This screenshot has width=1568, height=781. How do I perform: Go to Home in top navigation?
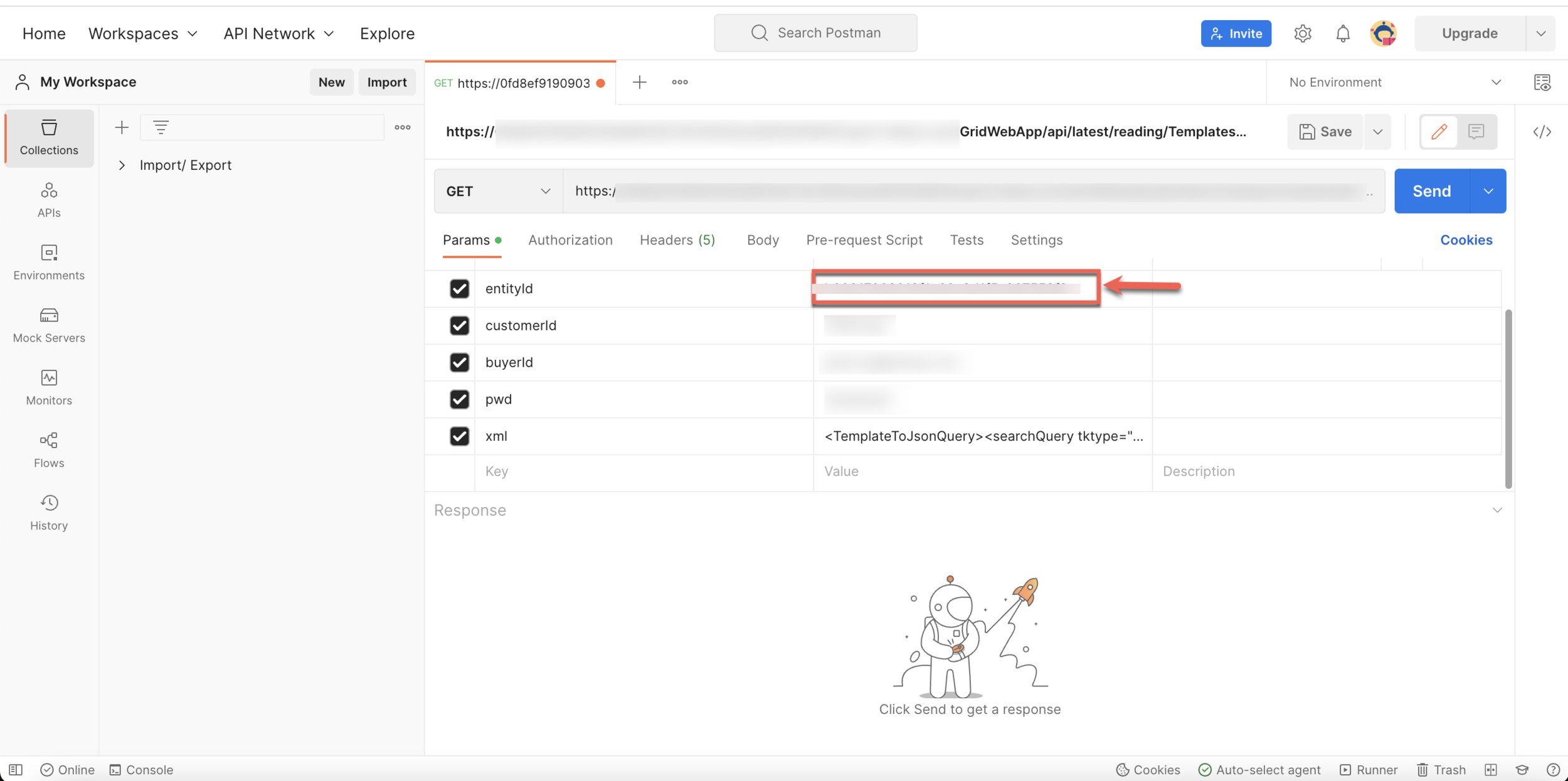click(x=44, y=33)
